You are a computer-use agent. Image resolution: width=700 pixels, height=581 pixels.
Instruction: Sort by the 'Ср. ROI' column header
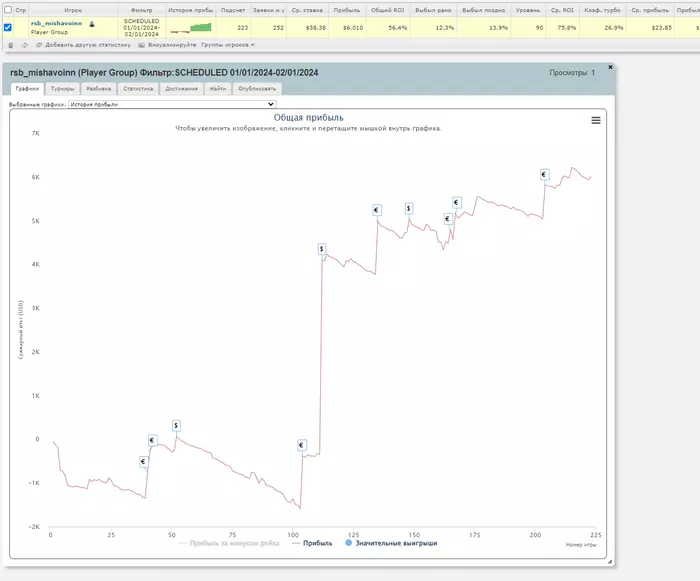point(562,10)
